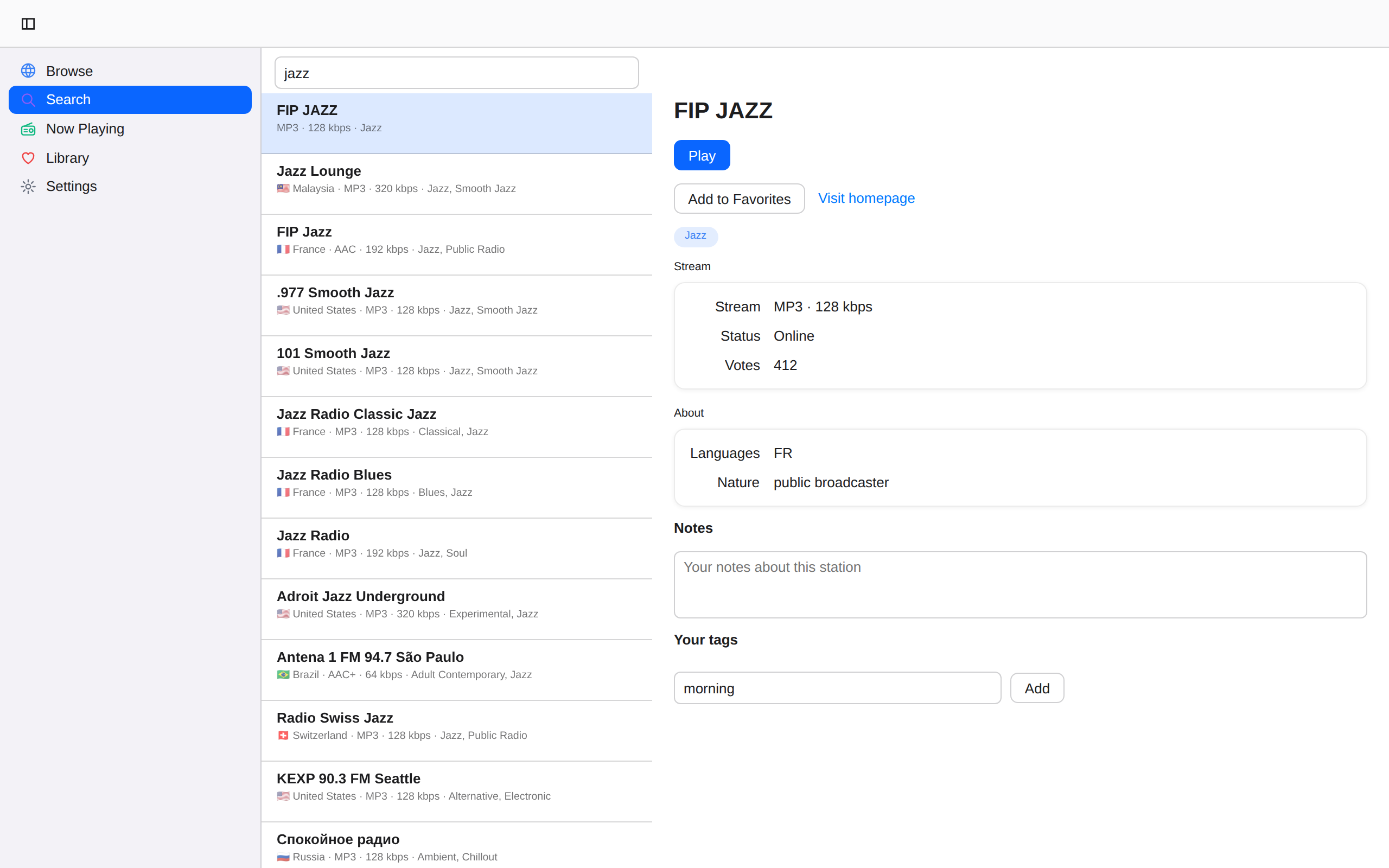Viewport: 1389px width, 868px height.
Task: Open the Browse section
Action: pyautogui.click(x=130, y=71)
